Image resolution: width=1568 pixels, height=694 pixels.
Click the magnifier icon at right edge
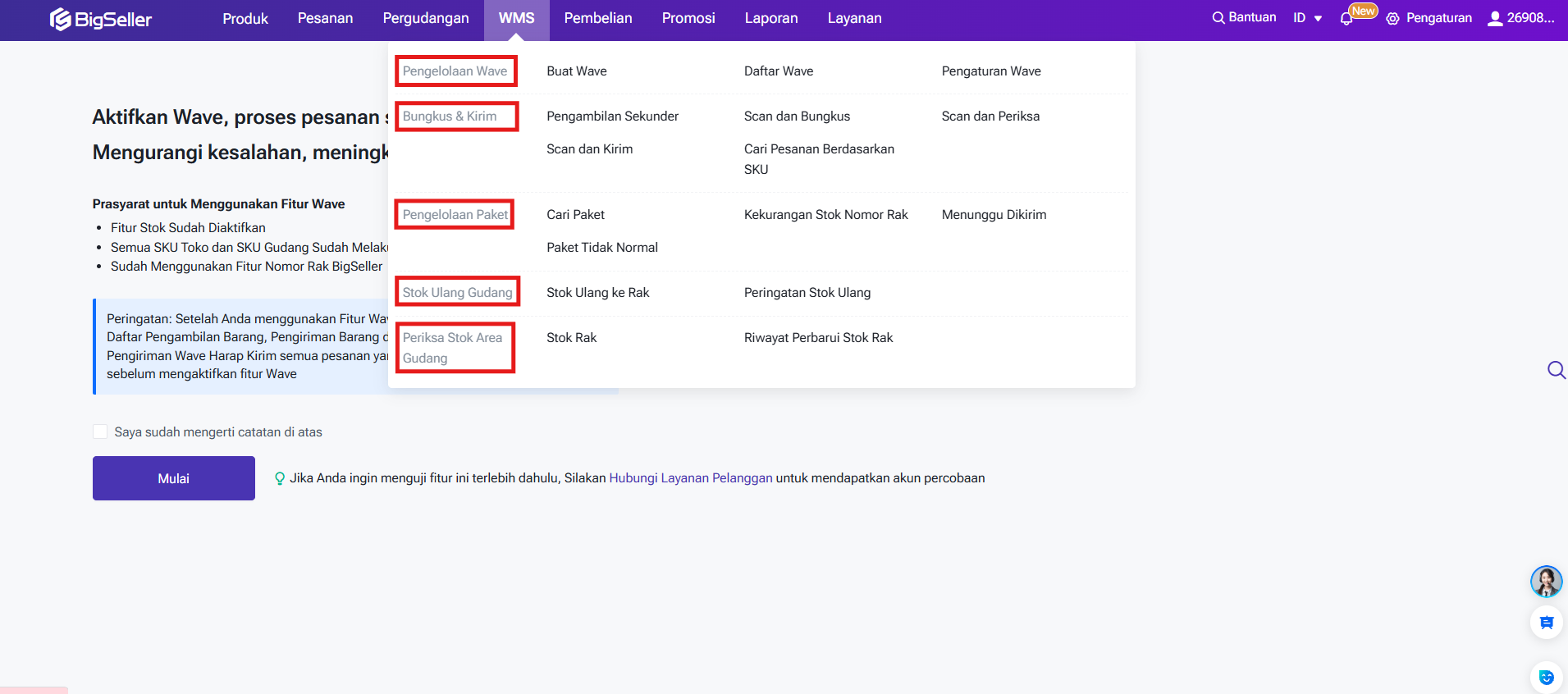pos(1556,370)
